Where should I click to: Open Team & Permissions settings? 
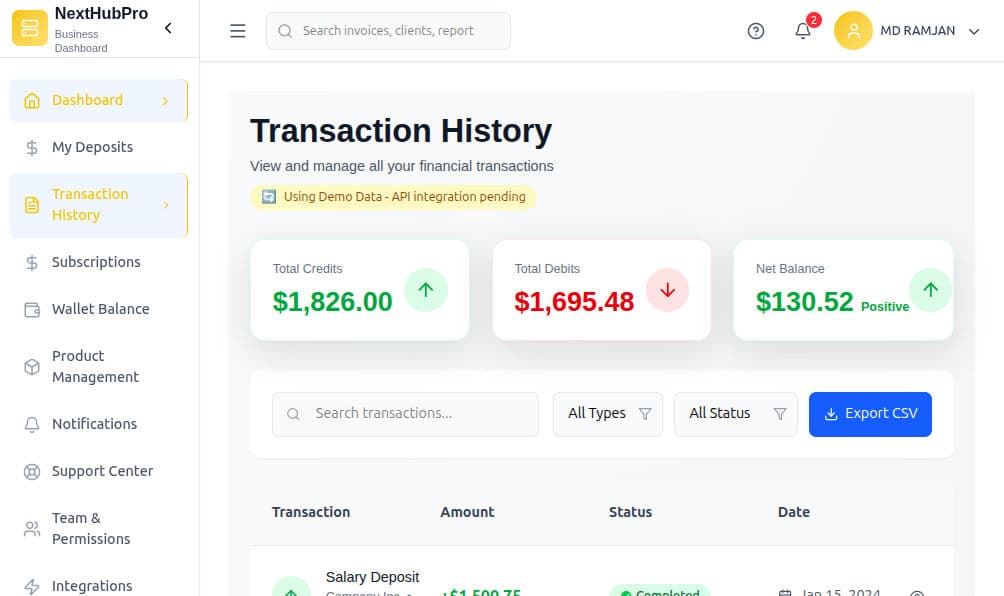coord(89,528)
